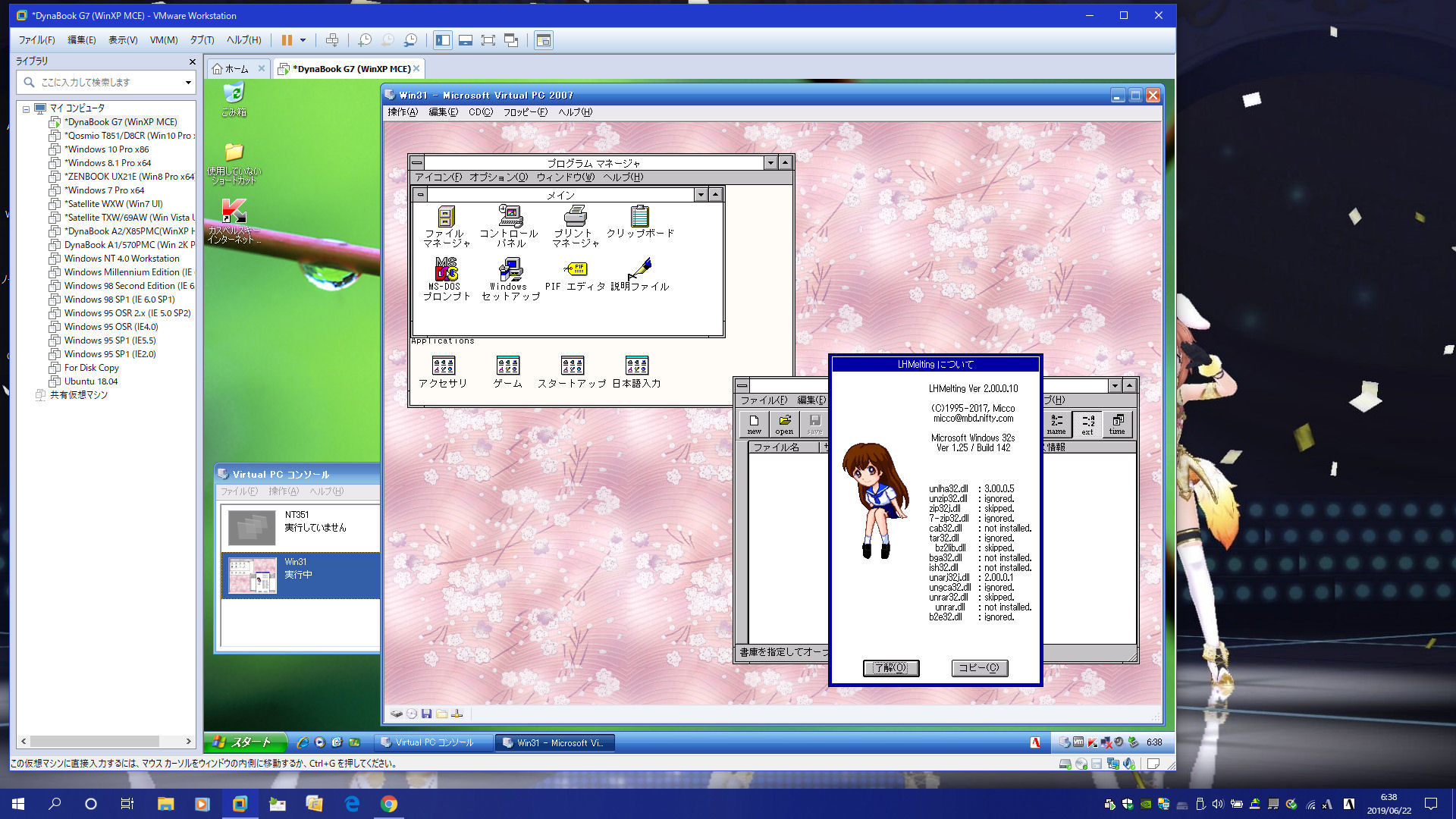Viewport: 1456px width, 819px height.
Task: Toggle the console view icon
Action: tap(544, 40)
